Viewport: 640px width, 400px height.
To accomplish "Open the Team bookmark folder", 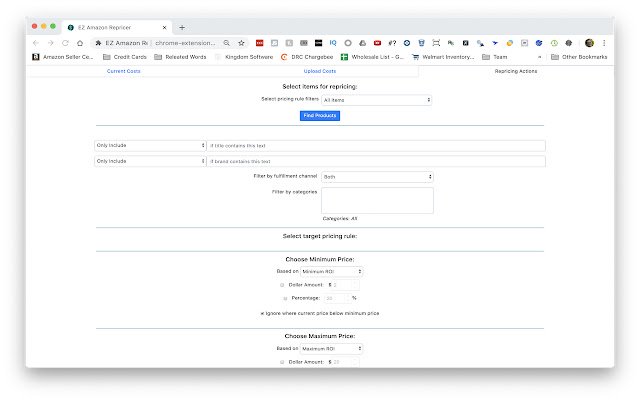I will (x=495, y=57).
